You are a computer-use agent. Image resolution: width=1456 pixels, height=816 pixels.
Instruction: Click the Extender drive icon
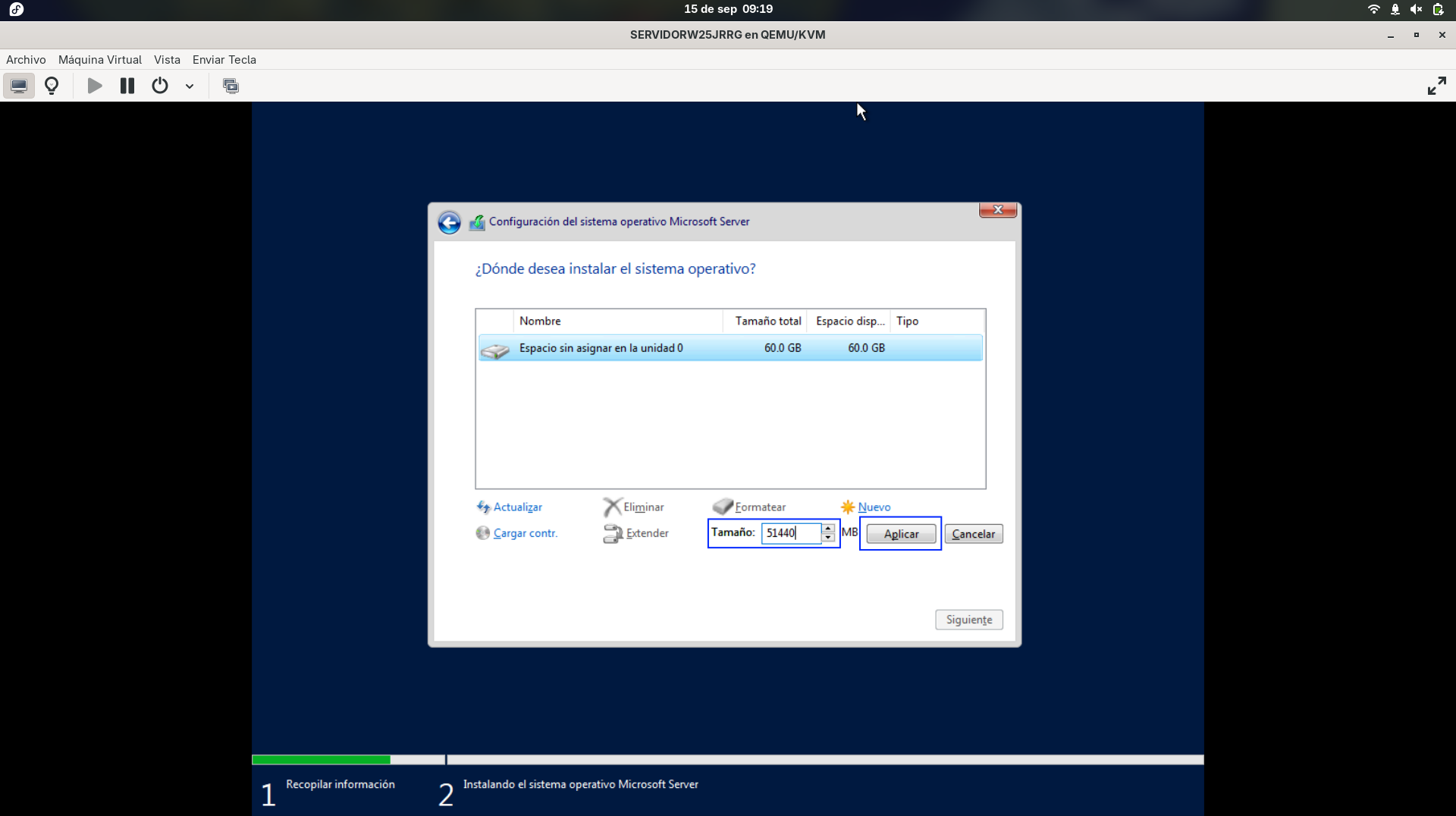pos(613,534)
